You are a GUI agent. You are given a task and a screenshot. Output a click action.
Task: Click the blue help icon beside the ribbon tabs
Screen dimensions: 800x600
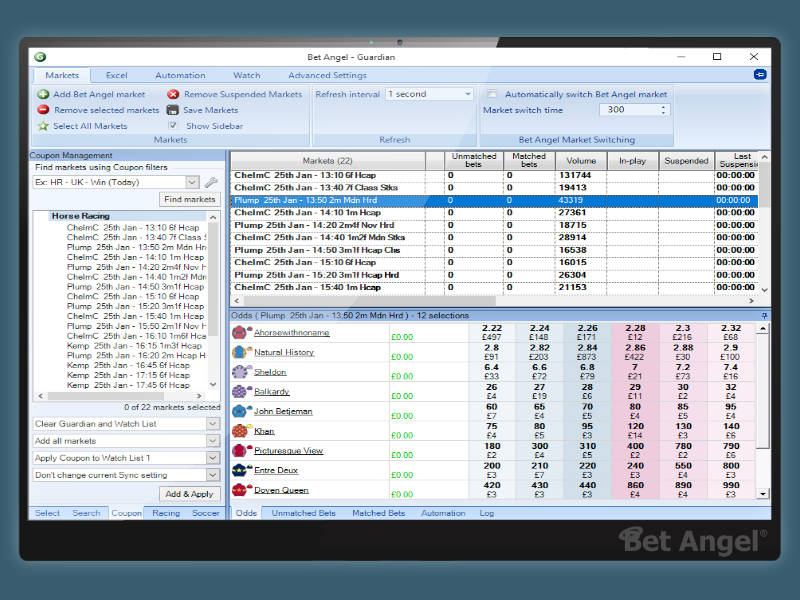(x=760, y=74)
